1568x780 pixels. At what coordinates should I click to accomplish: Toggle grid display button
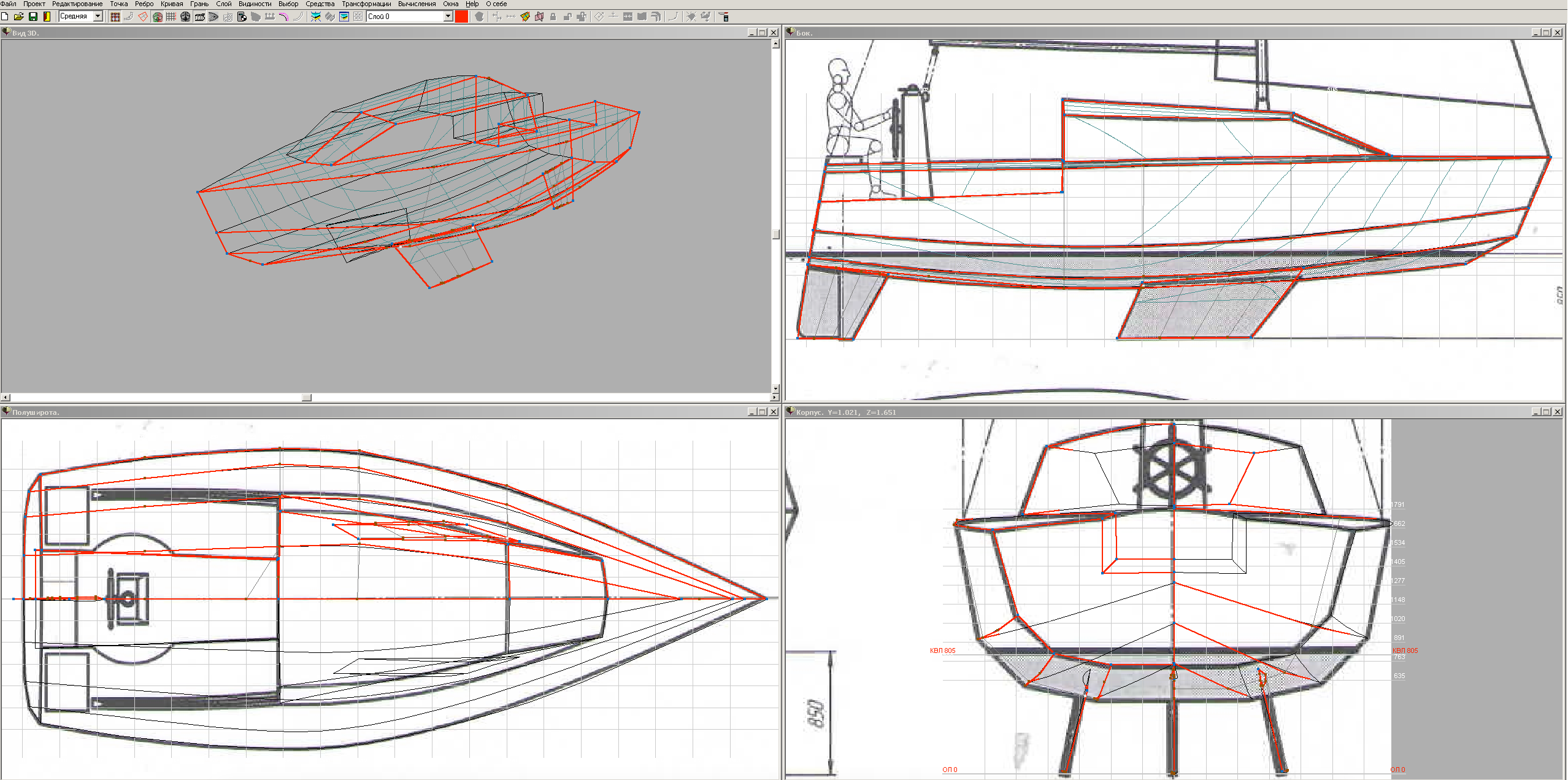(x=171, y=17)
